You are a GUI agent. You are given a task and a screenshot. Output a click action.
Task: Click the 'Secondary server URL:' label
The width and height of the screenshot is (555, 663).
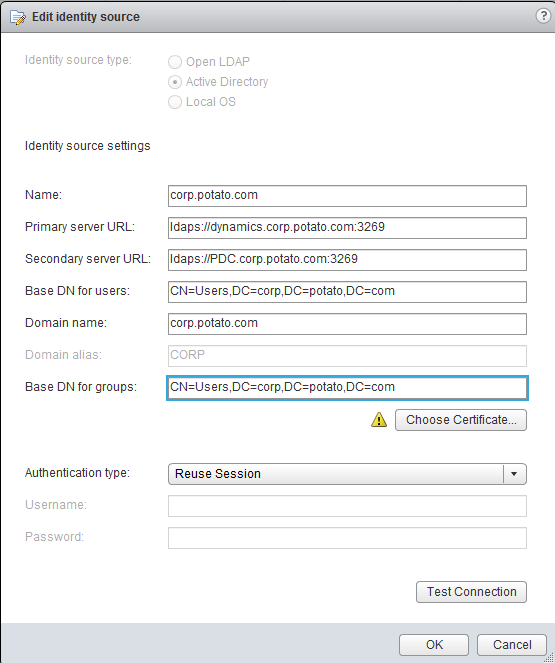(x=88, y=259)
